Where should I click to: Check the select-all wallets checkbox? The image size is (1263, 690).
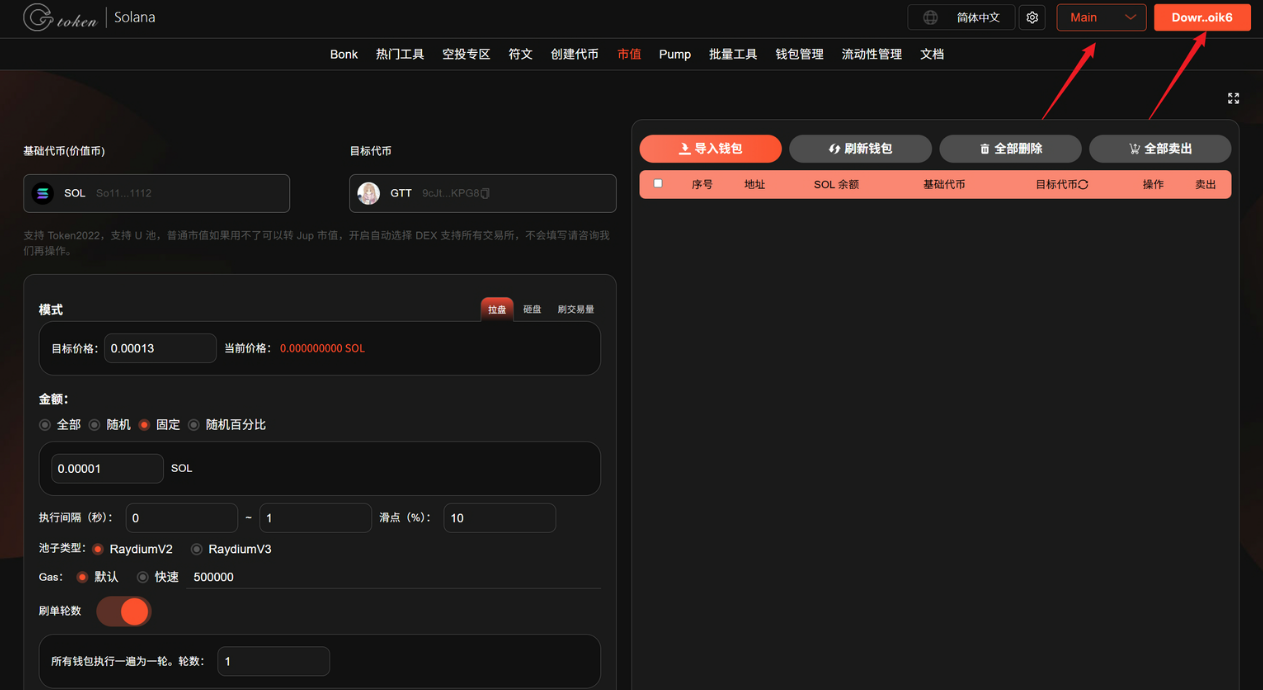point(658,184)
